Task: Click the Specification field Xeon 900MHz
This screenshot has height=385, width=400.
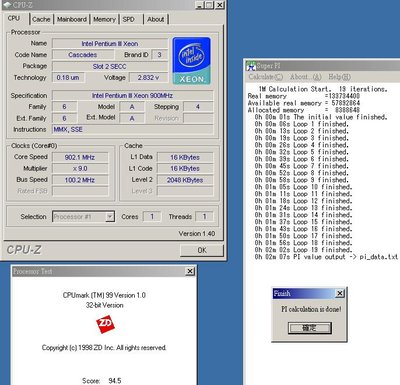Action: (132, 96)
